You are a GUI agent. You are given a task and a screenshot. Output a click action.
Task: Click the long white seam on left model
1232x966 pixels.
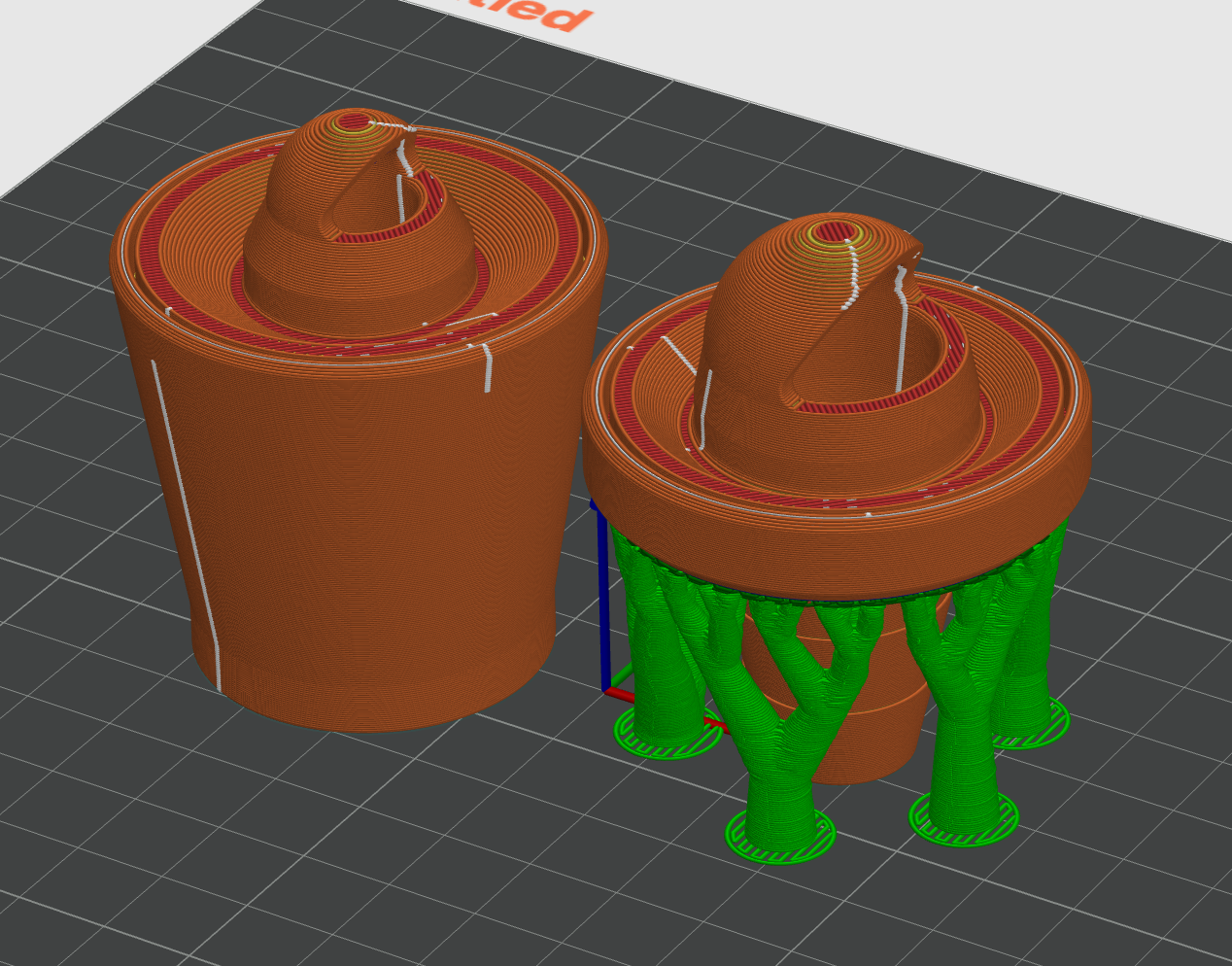[185, 525]
